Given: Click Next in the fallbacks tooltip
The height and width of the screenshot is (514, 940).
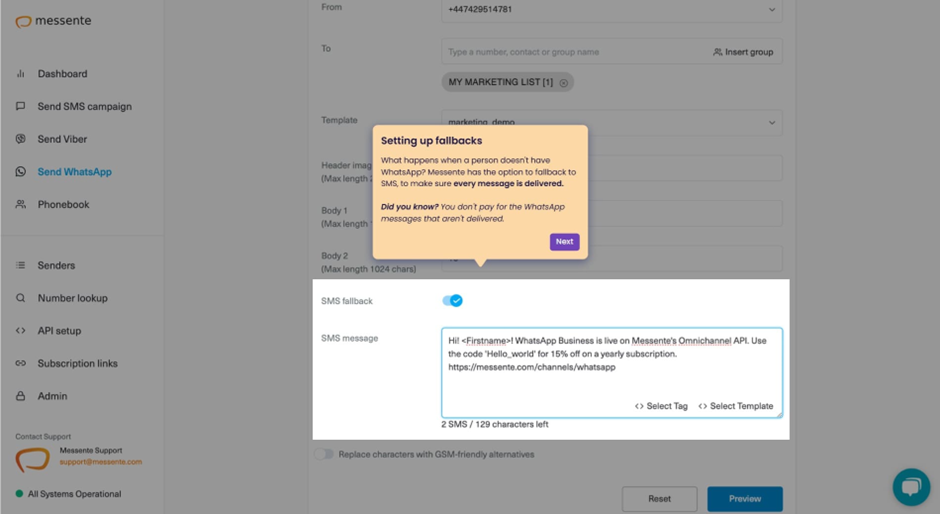Looking at the screenshot, I should 564,242.
